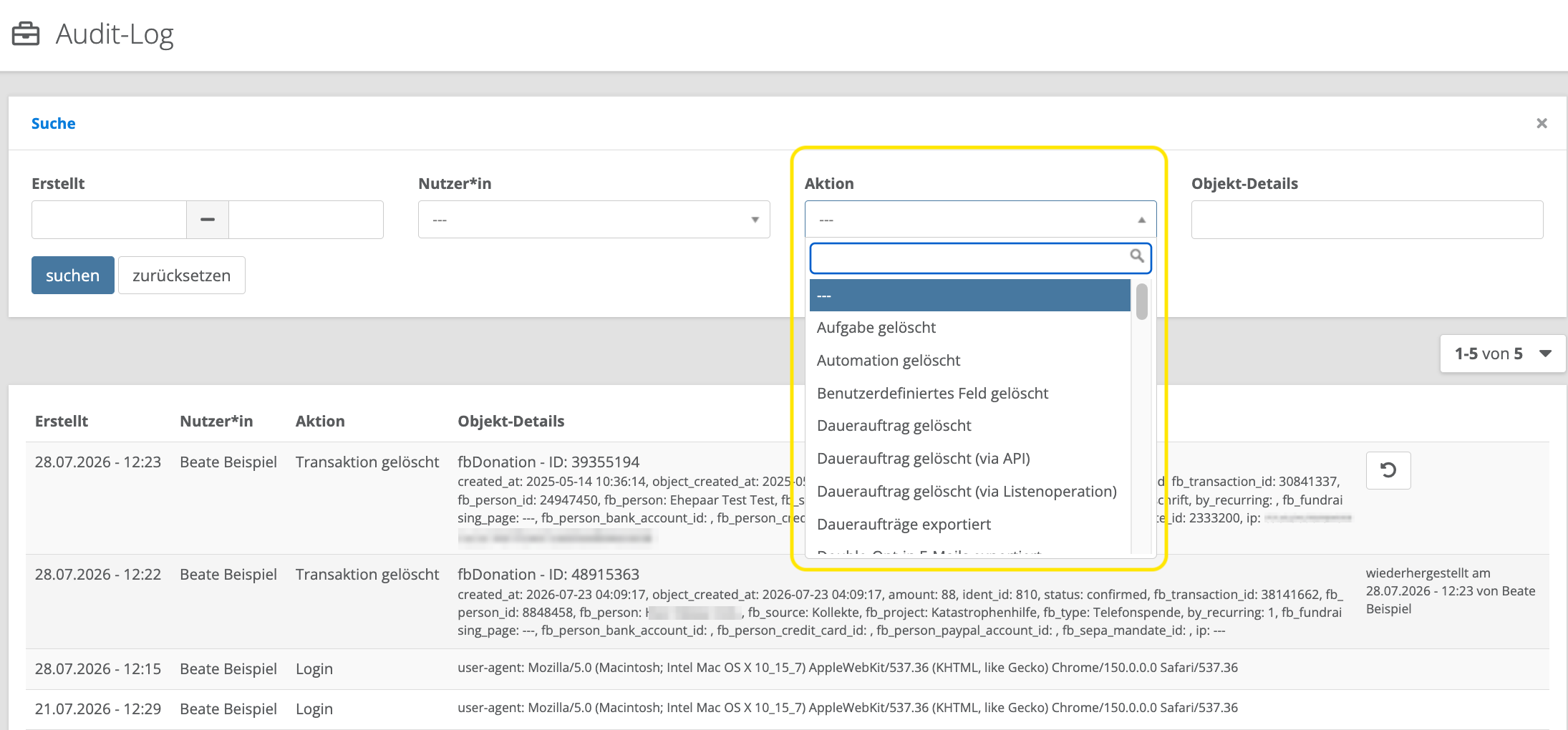Click the Erstellt start date field
Screen dimensions: 1568x730
tap(109, 219)
